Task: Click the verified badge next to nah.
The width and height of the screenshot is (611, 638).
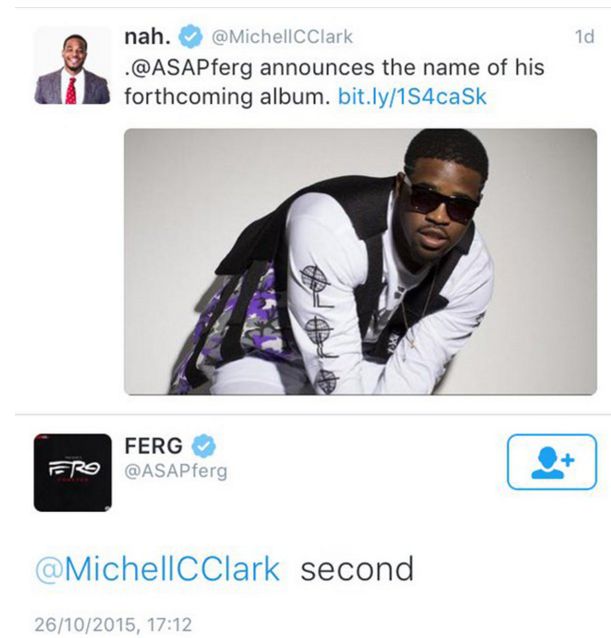Action: tap(191, 37)
